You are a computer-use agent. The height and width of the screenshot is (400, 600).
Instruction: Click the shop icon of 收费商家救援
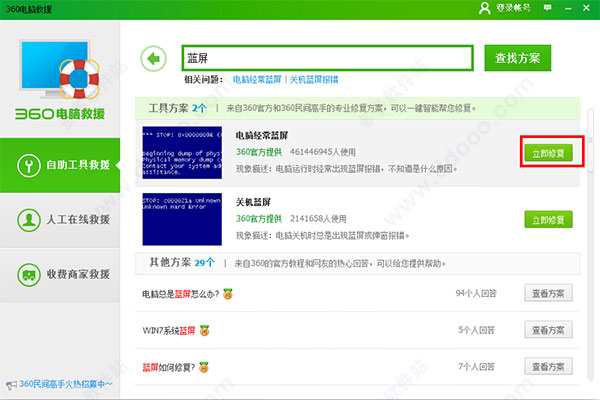(29, 275)
